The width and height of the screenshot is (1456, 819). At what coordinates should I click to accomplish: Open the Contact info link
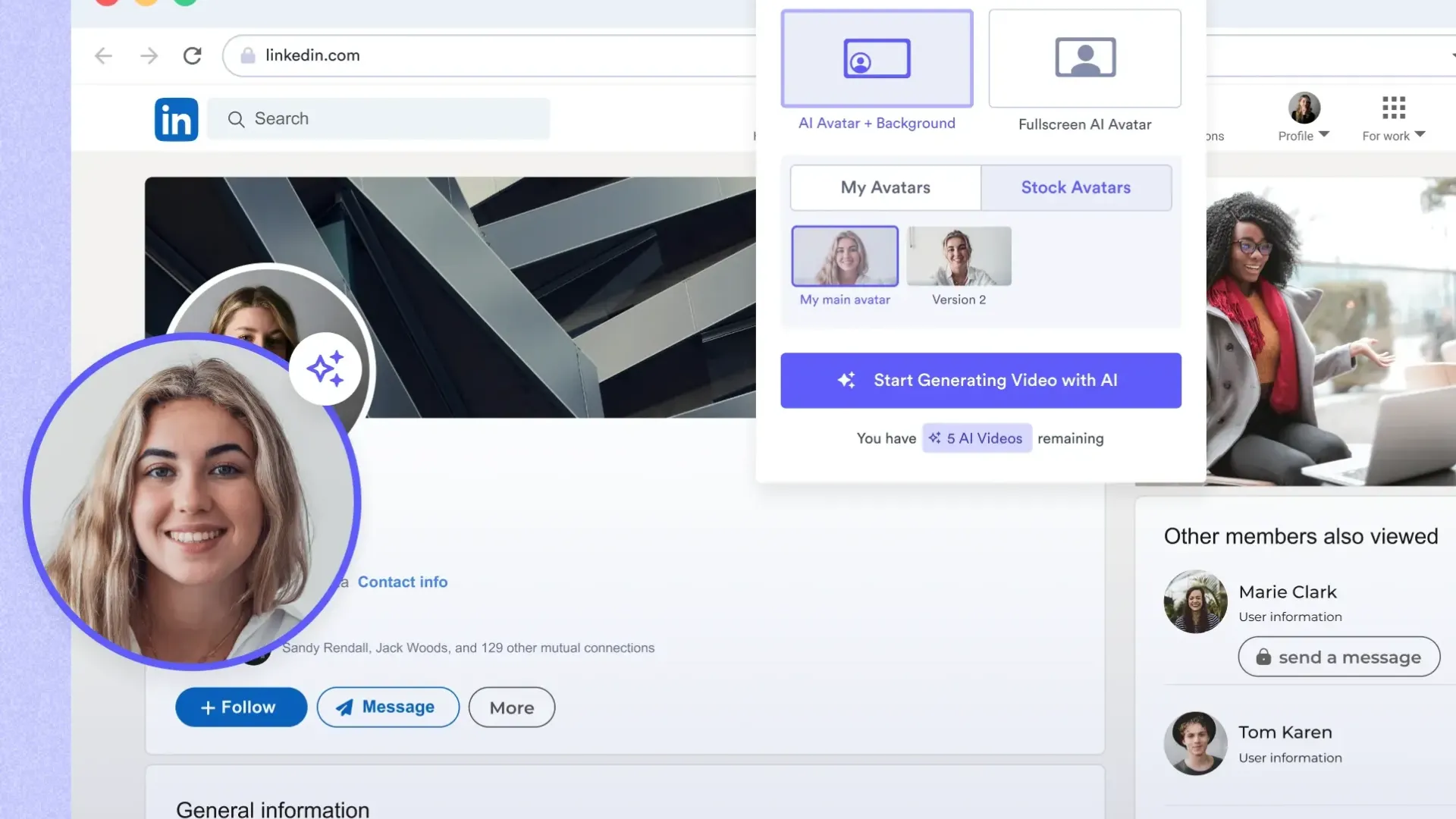click(403, 582)
